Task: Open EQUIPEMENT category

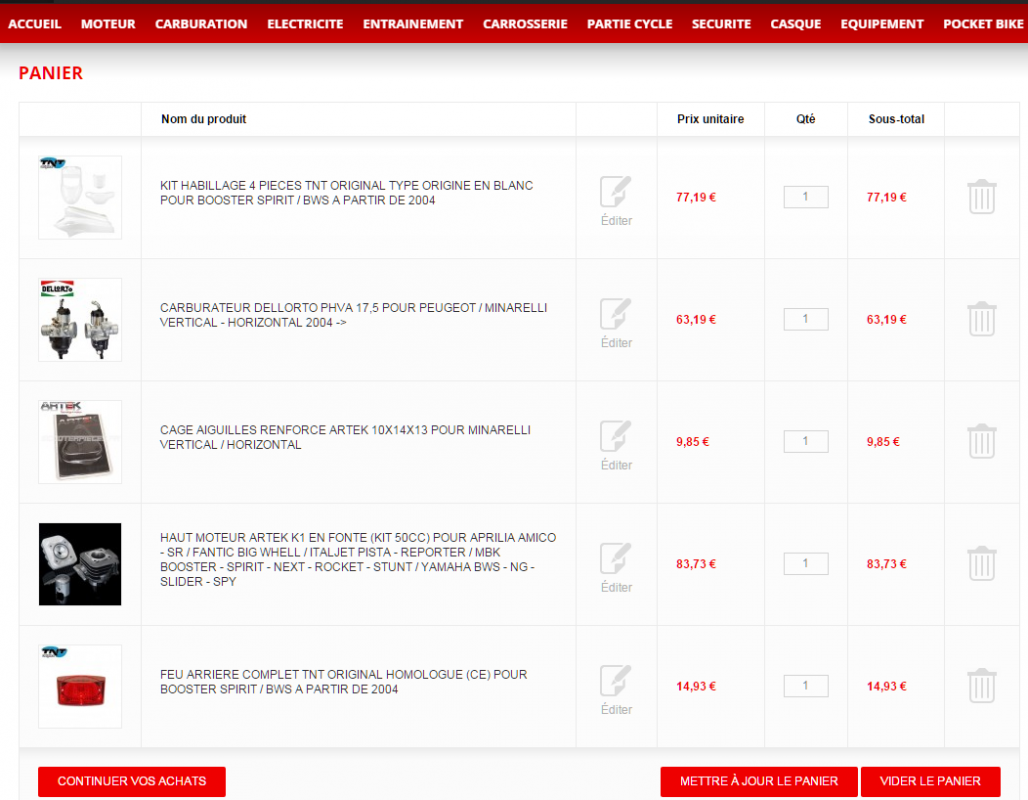Action: pos(882,24)
